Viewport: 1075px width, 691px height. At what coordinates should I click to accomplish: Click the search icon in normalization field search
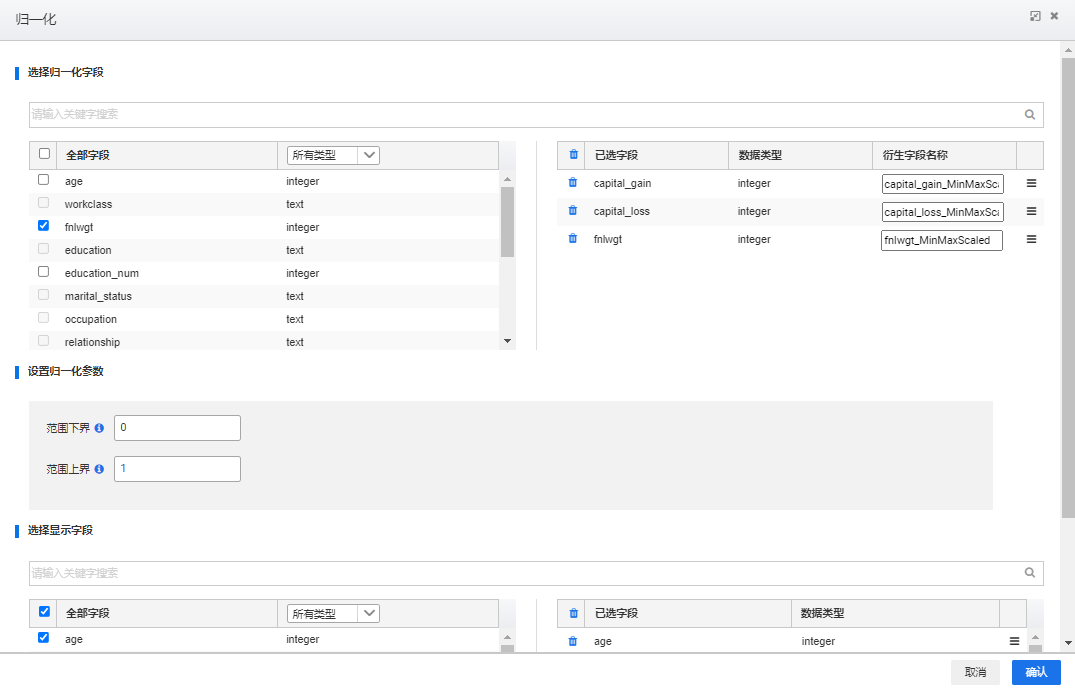(x=1030, y=114)
